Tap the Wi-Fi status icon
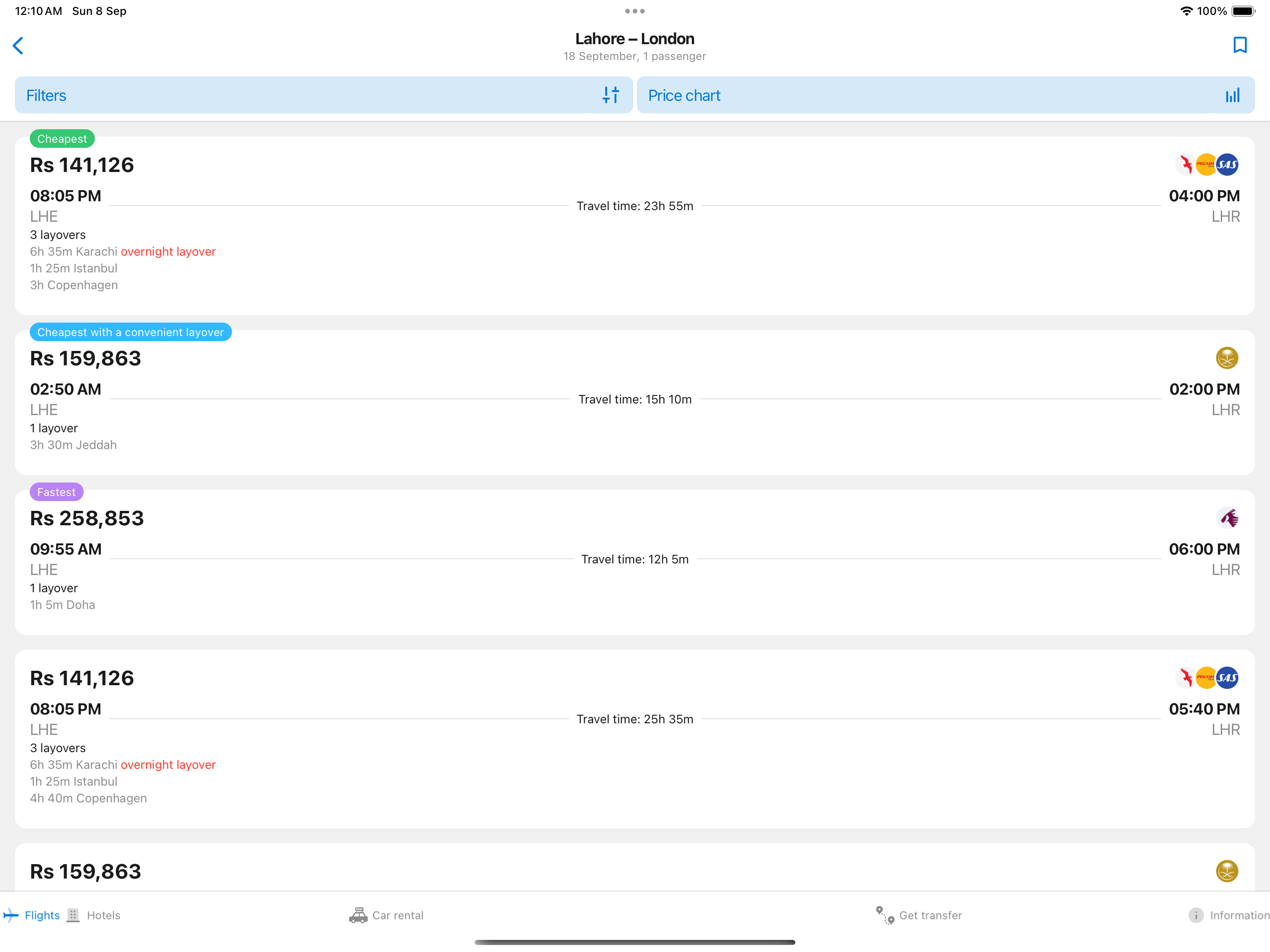1270x952 pixels. [x=1186, y=11]
